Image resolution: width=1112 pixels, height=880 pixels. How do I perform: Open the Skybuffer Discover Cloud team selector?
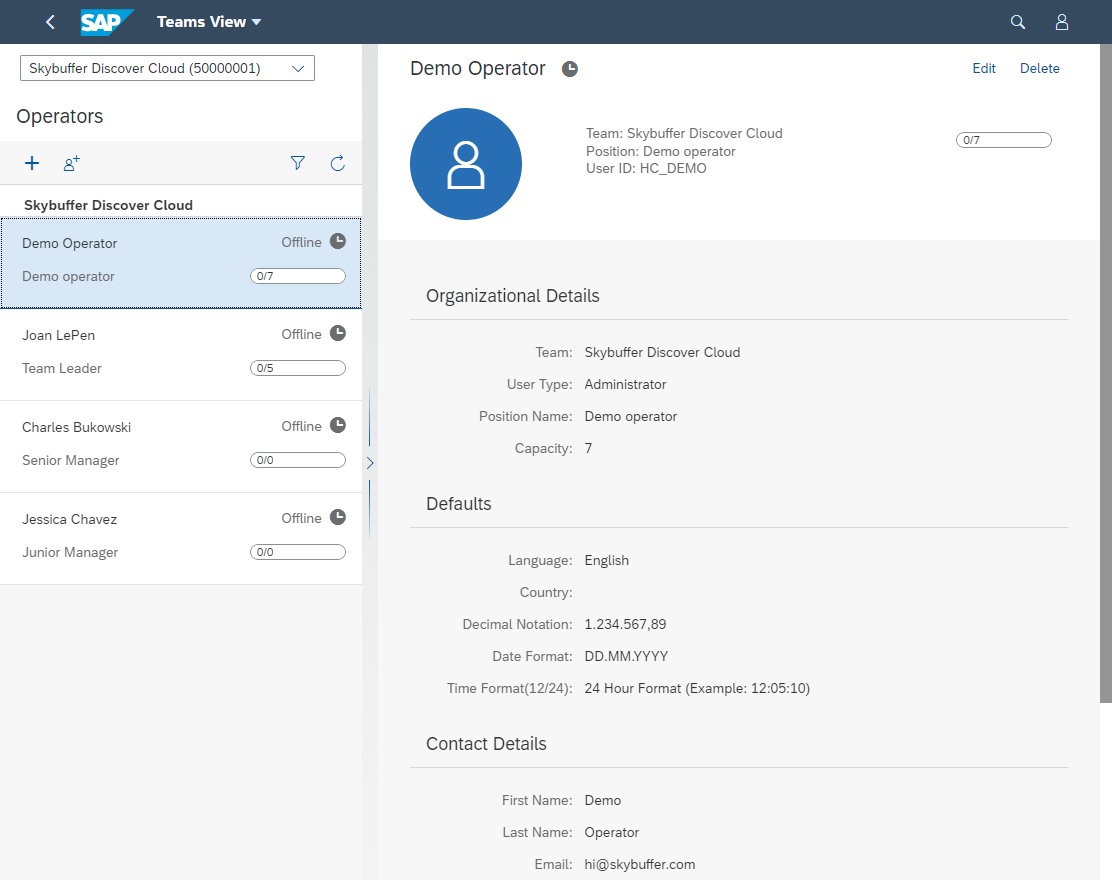pyautogui.click(x=167, y=68)
